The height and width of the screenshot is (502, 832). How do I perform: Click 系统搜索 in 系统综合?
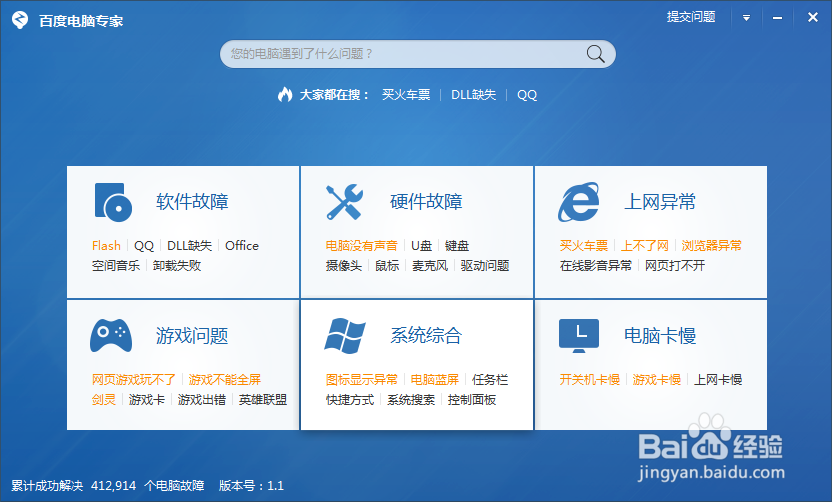411,400
